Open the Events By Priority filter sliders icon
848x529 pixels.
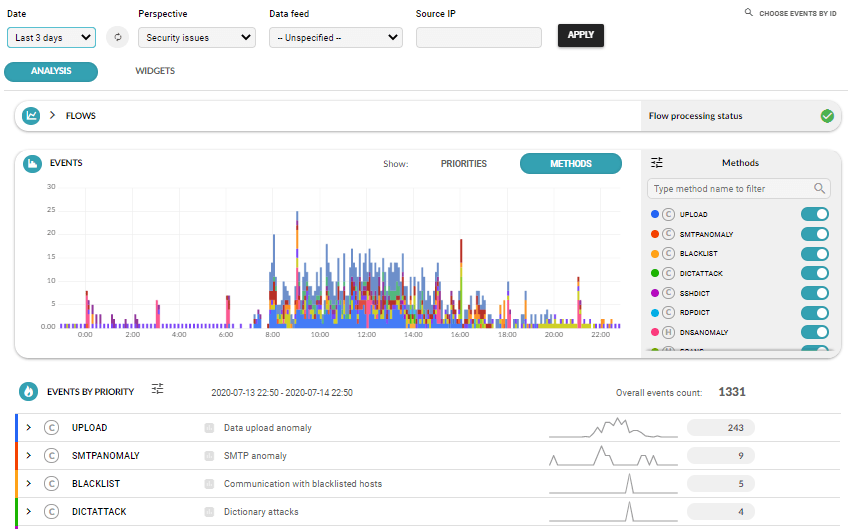pos(157,388)
